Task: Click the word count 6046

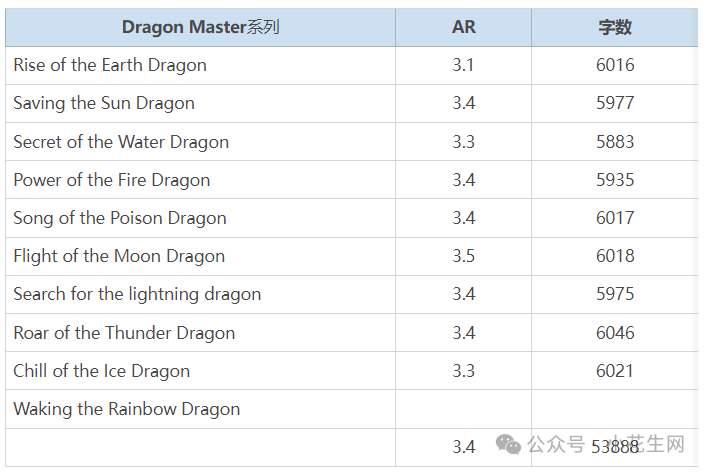Action: tap(615, 333)
